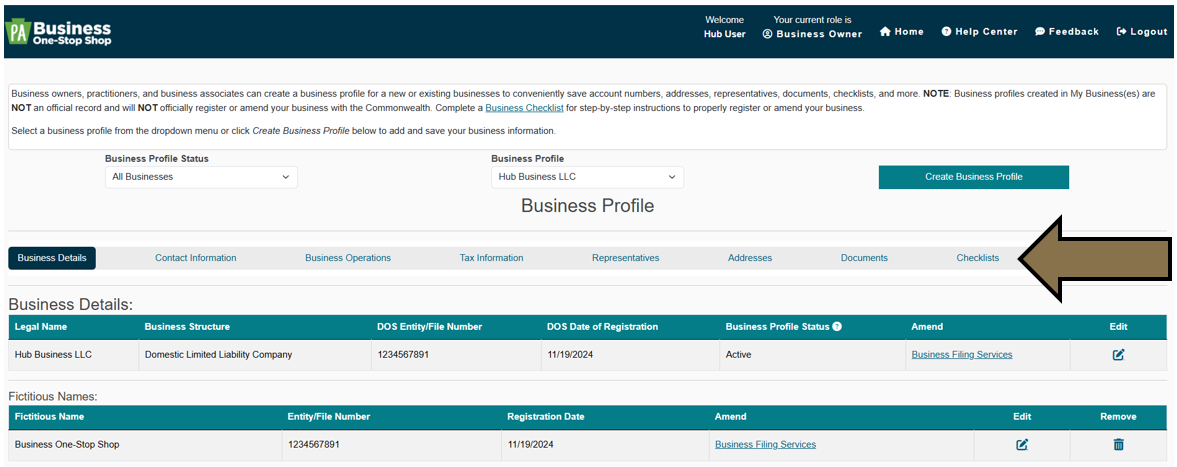The height and width of the screenshot is (467, 1177).
Task: Click the Logout text in header
Action: pos(1148,32)
